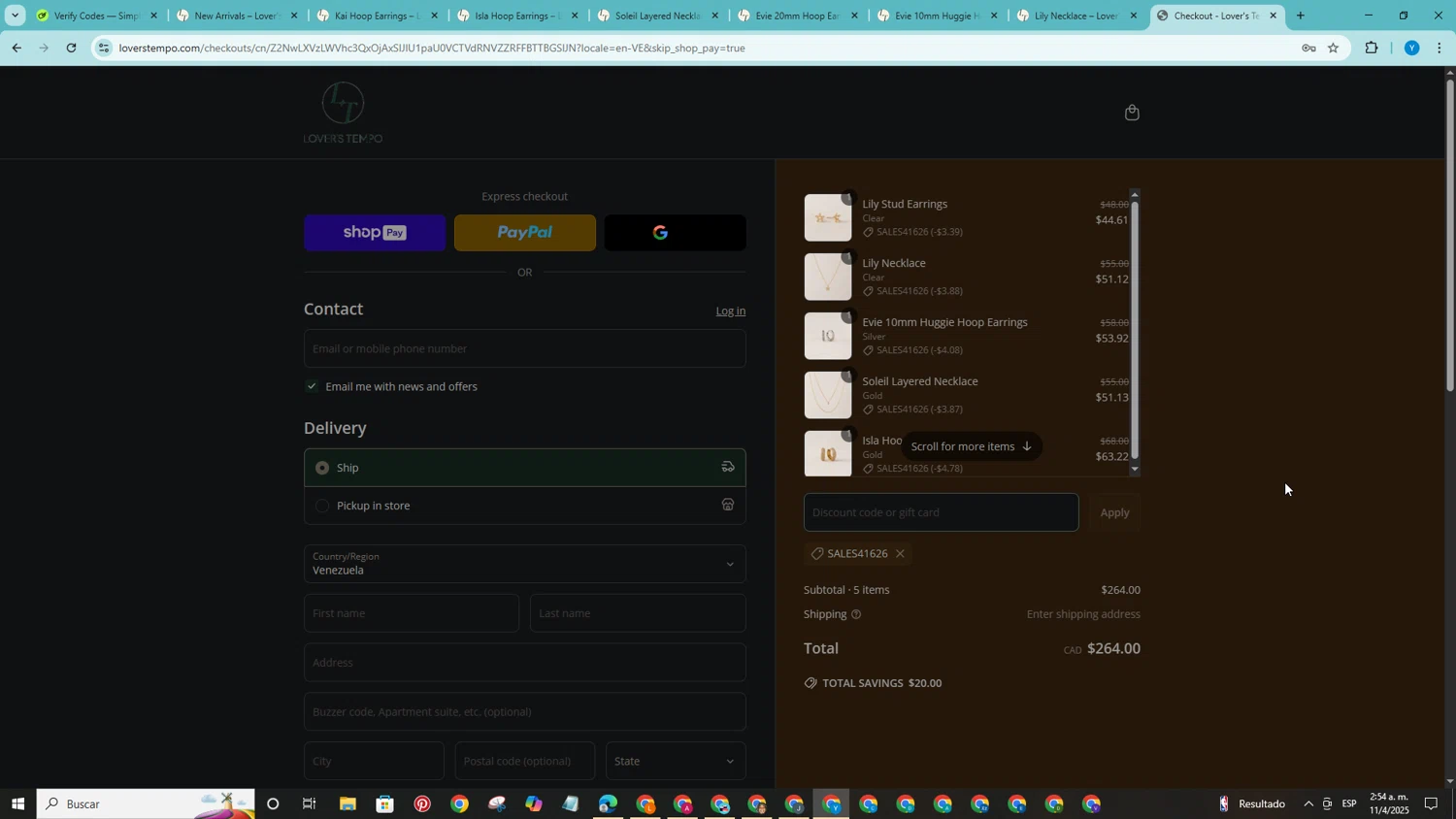Viewport: 1456px width, 819px height.
Task: Focus the Last name field
Action: pos(639,613)
